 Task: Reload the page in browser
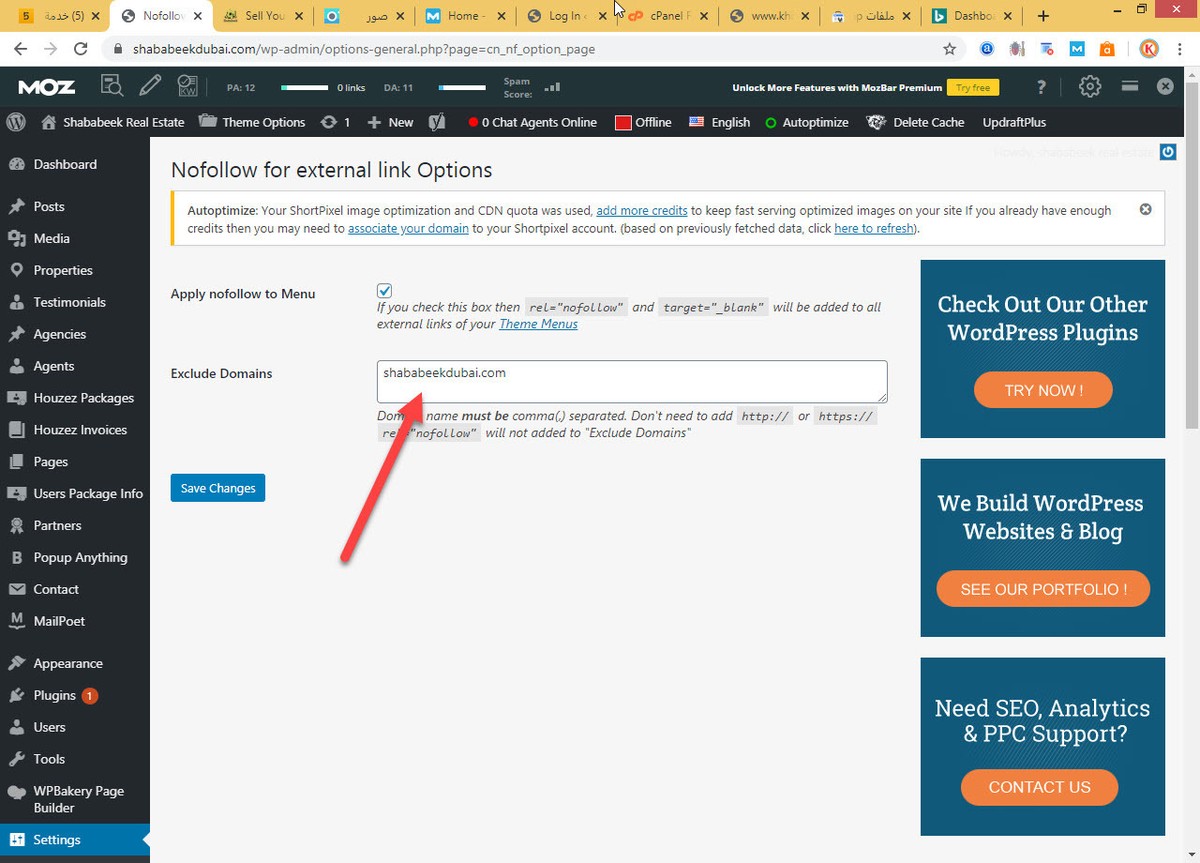81,48
